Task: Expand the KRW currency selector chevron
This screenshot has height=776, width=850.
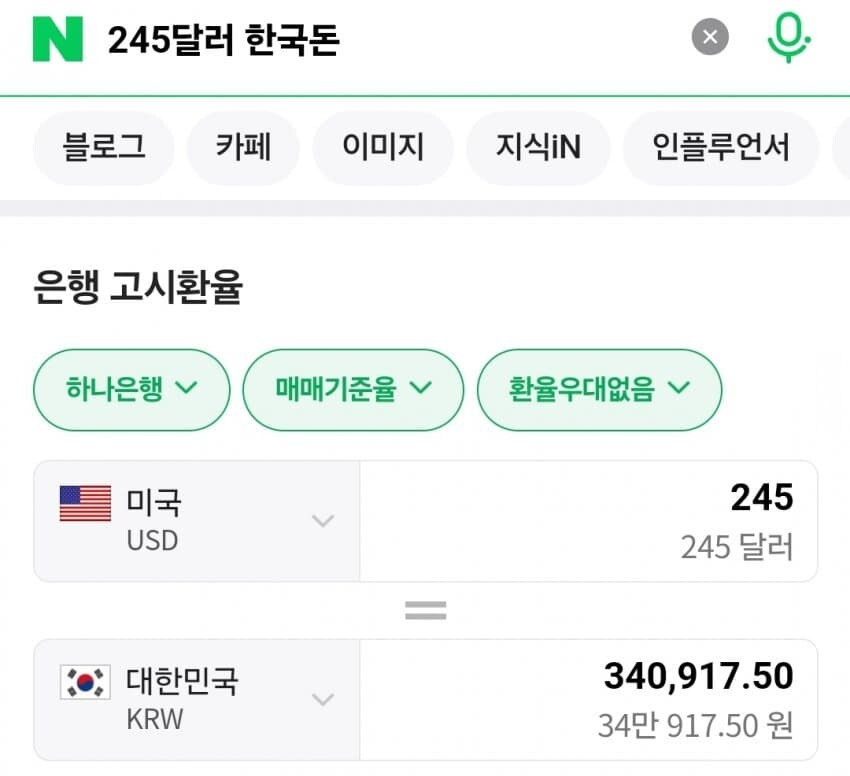Action: pos(322,699)
